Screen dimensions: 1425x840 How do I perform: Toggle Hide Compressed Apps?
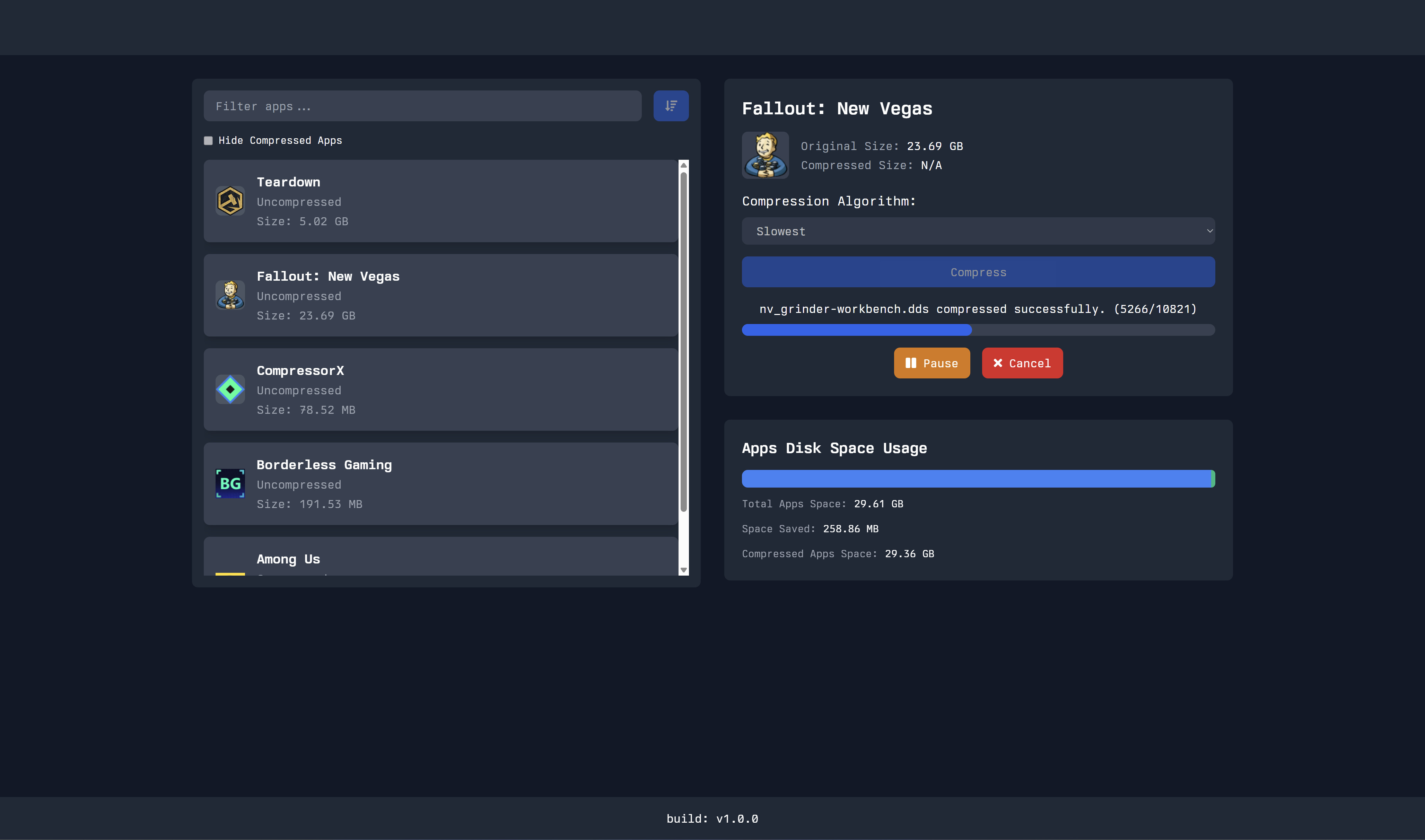pos(208,140)
